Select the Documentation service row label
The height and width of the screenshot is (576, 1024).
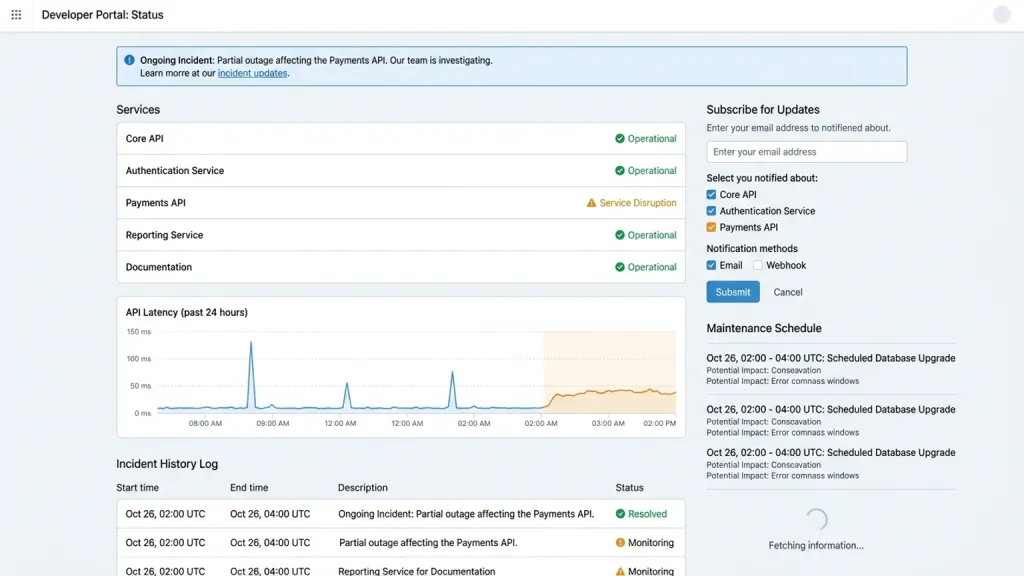(x=159, y=267)
